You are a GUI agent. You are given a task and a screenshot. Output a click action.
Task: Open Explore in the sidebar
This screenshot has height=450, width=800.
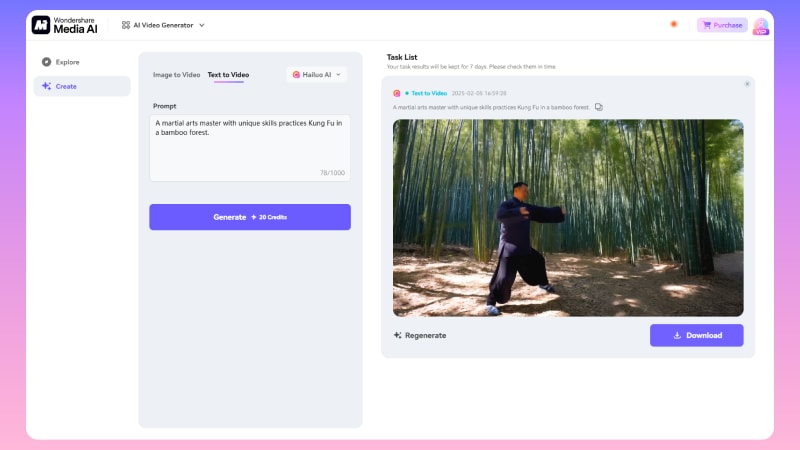(82, 62)
